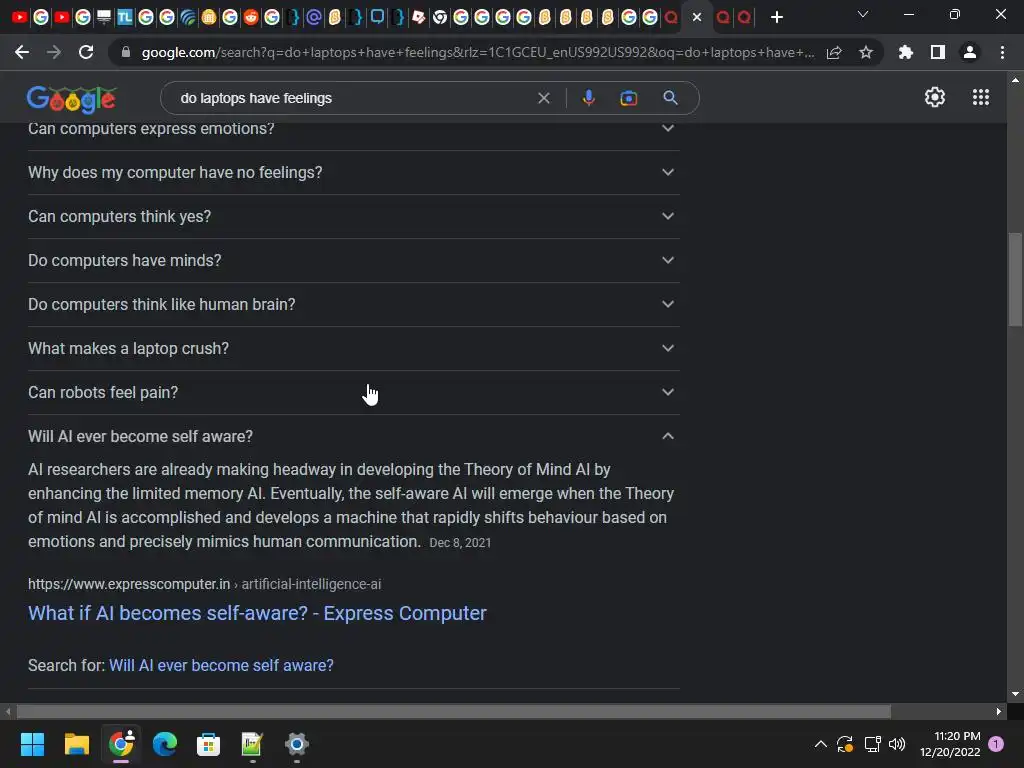Click the vertical scrollbar thumb
The image size is (1024, 768).
[x=1015, y=279]
